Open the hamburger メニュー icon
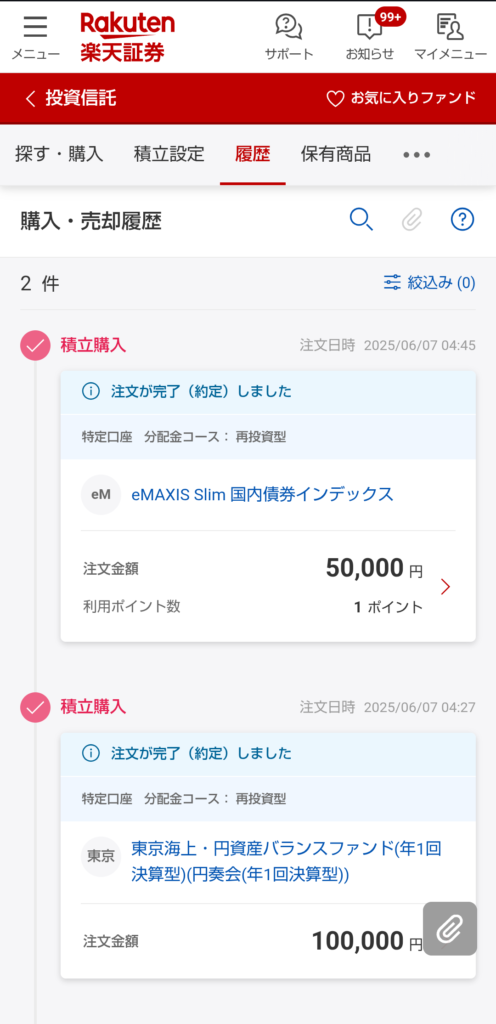Screen dimensions: 496x1024 tap(35, 37)
